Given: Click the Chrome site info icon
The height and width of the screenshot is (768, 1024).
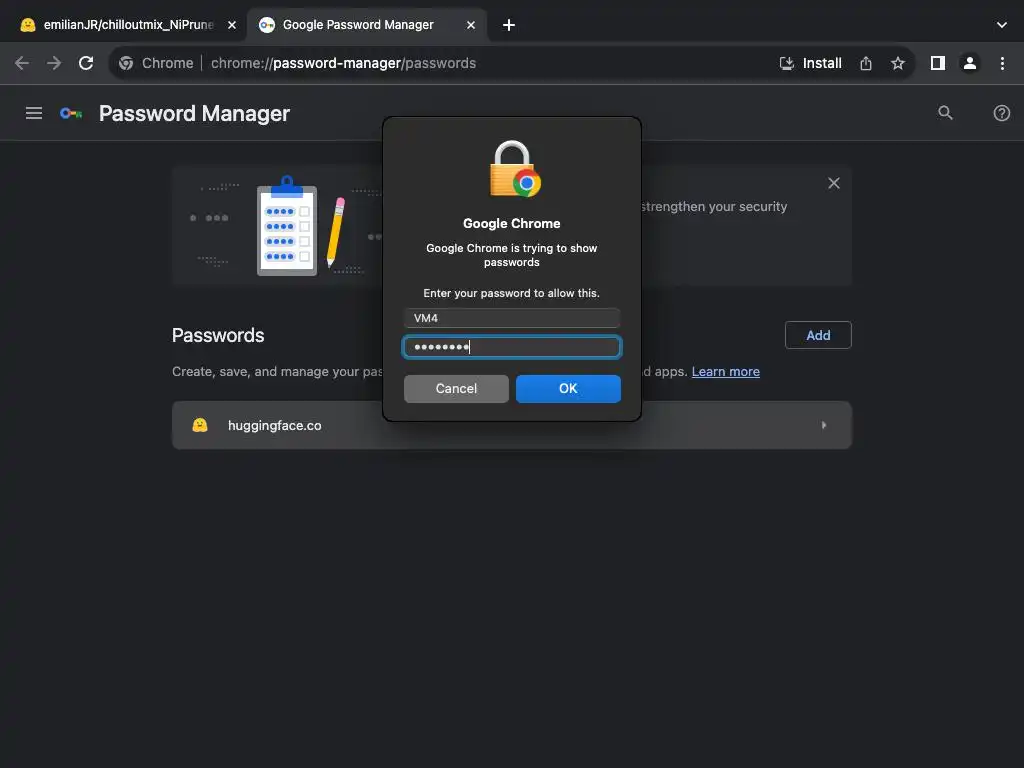Looking at the screenshot, I should [126, 63].
